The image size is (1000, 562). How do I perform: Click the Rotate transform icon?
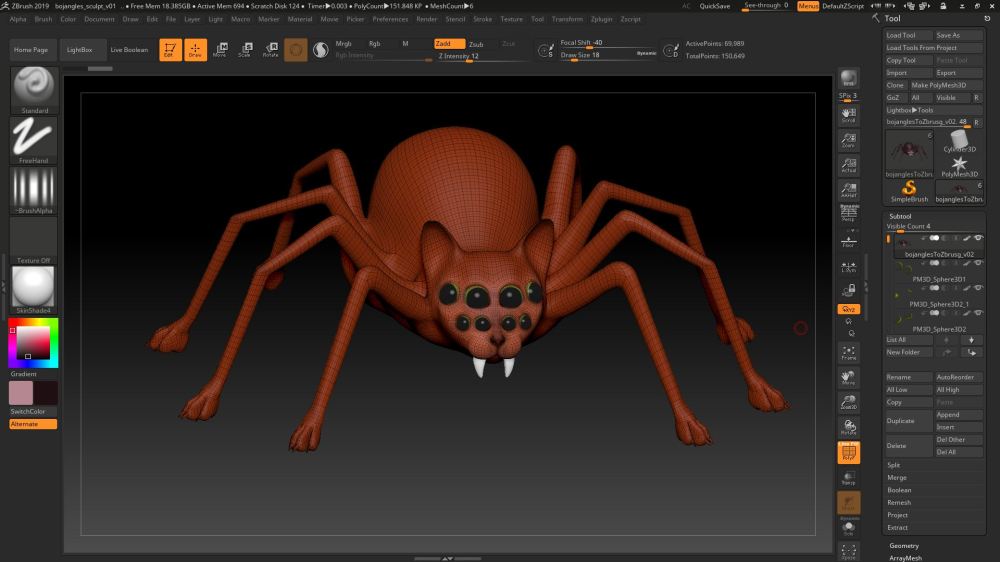pyautogui.click(x=270, y=50)
